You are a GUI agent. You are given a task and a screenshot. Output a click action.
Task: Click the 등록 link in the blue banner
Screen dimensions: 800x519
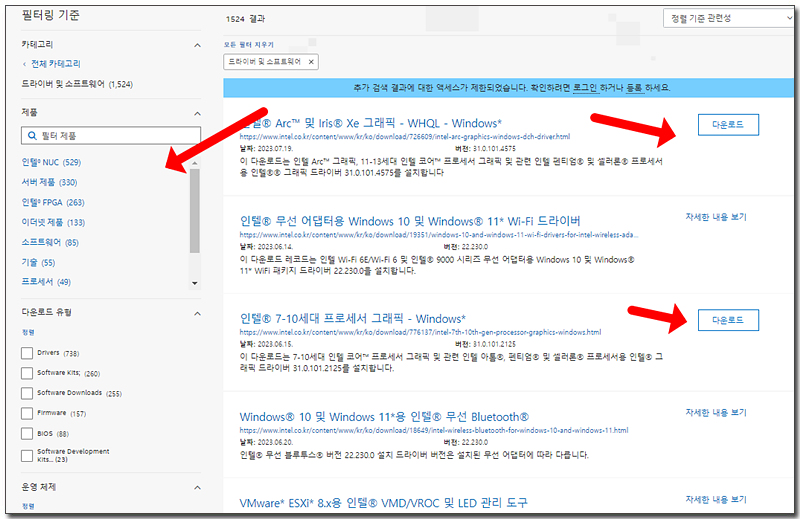pos(634,88)
